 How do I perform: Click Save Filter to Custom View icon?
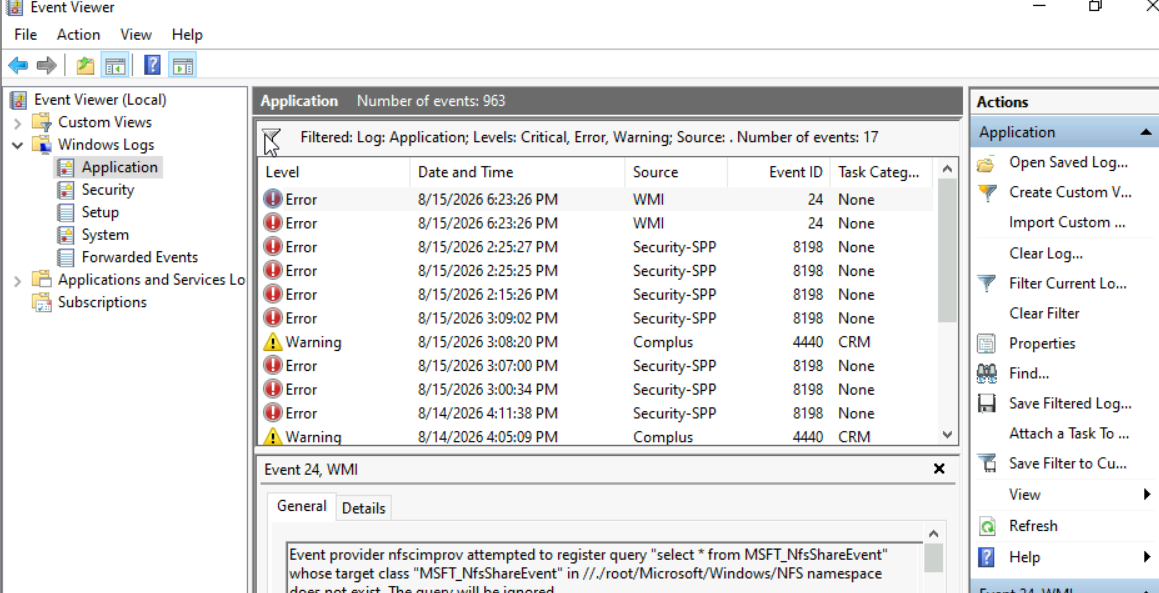(x=987, y=464)
